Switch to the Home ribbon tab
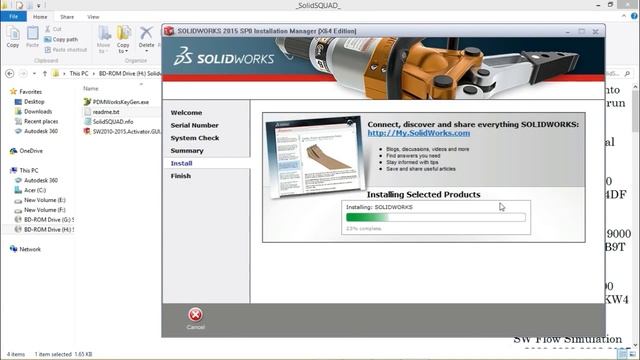Screen dimensions: 640x360 click(40, 17)
